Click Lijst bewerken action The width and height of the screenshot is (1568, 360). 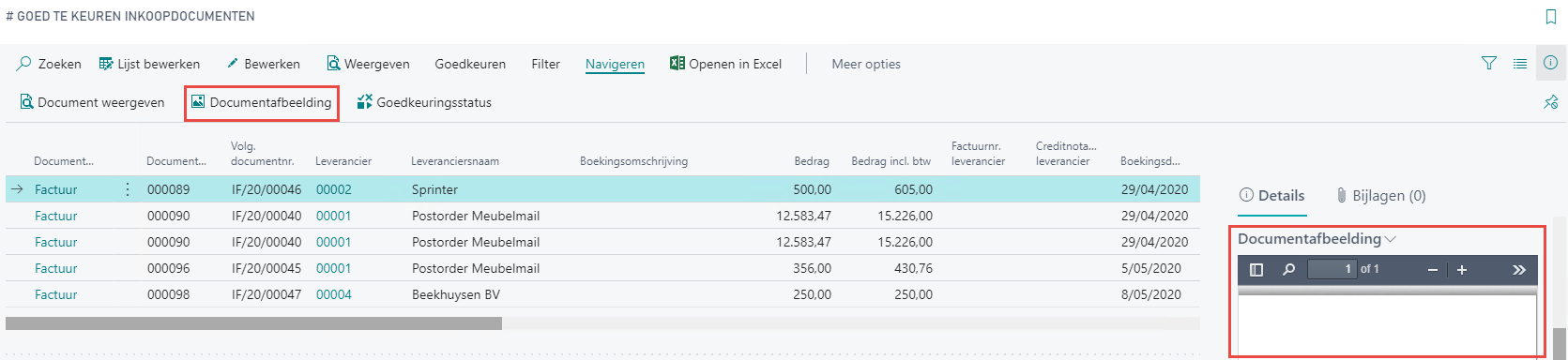[150, 64]
